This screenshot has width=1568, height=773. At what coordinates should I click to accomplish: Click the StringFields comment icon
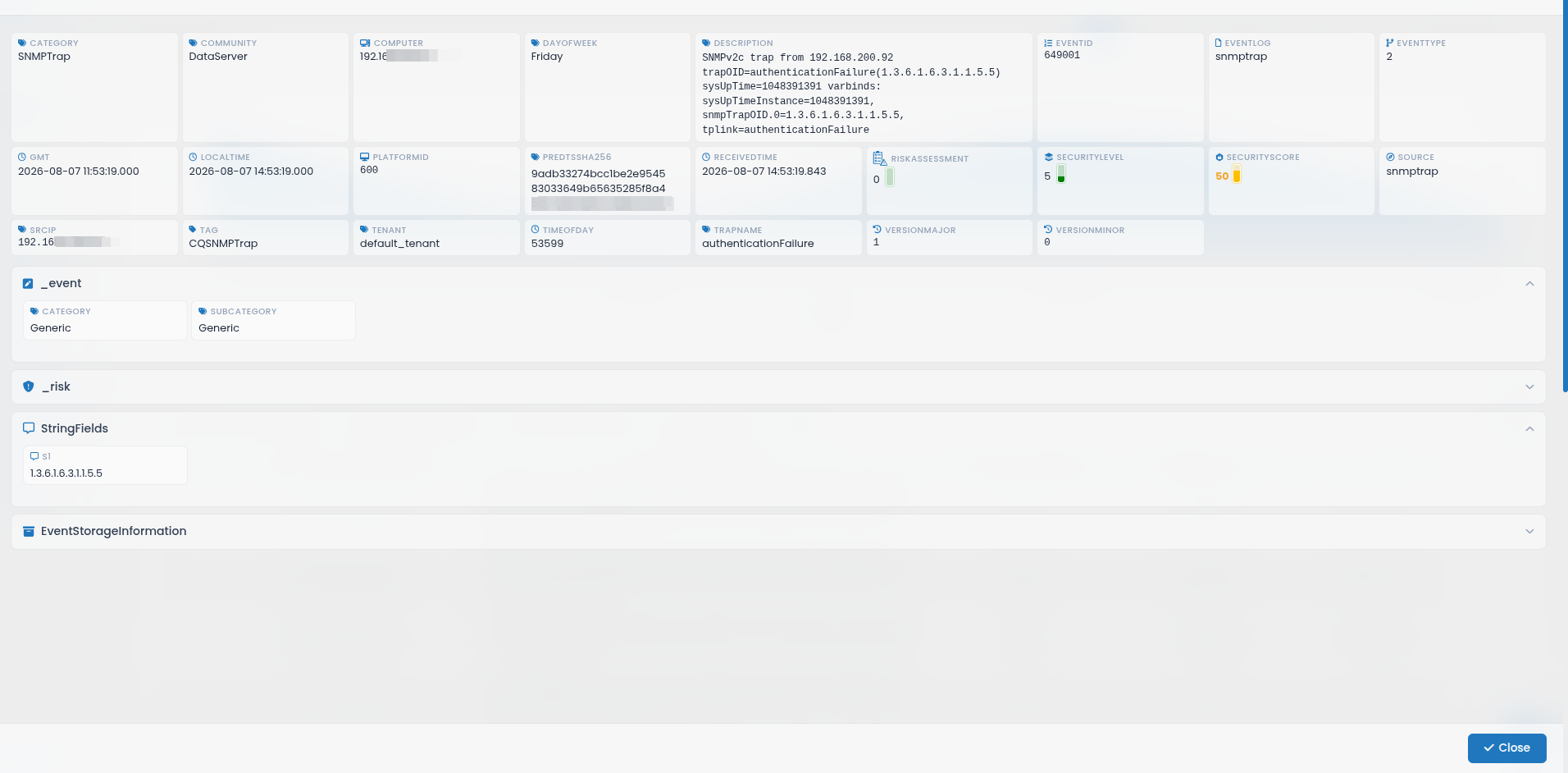[29, 428]
